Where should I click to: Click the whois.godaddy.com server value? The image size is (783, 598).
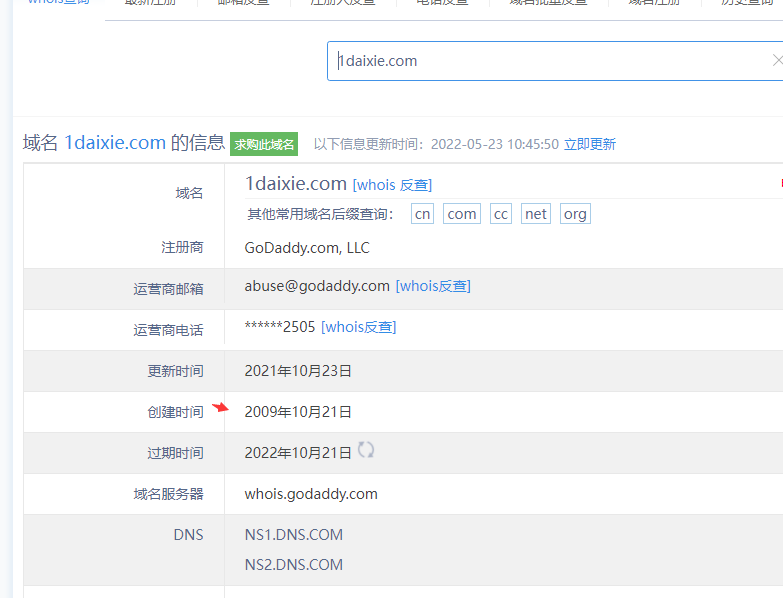click(x=311, y=494)
